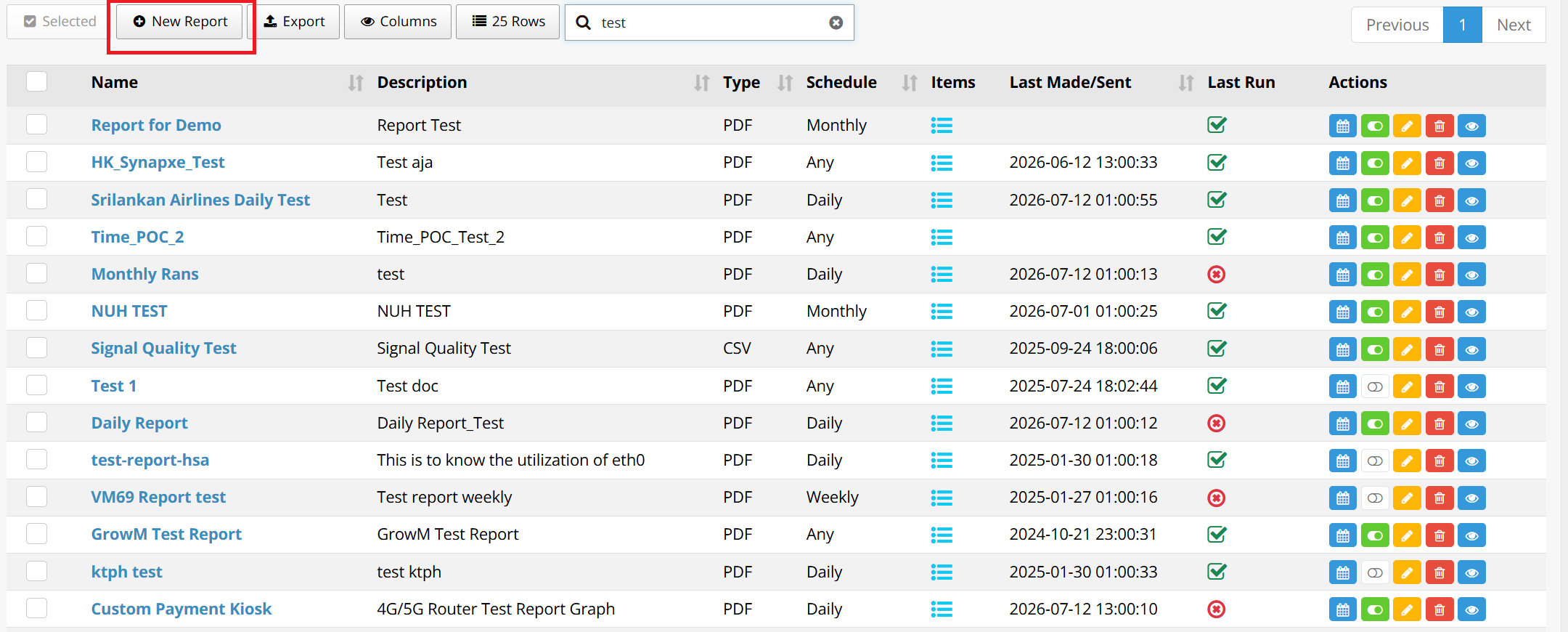Image resolution: width=1568 pixels, height=632 pixels.
Task: Check the Report for Demo row checkbox
Action: click(x=36, y=124)
